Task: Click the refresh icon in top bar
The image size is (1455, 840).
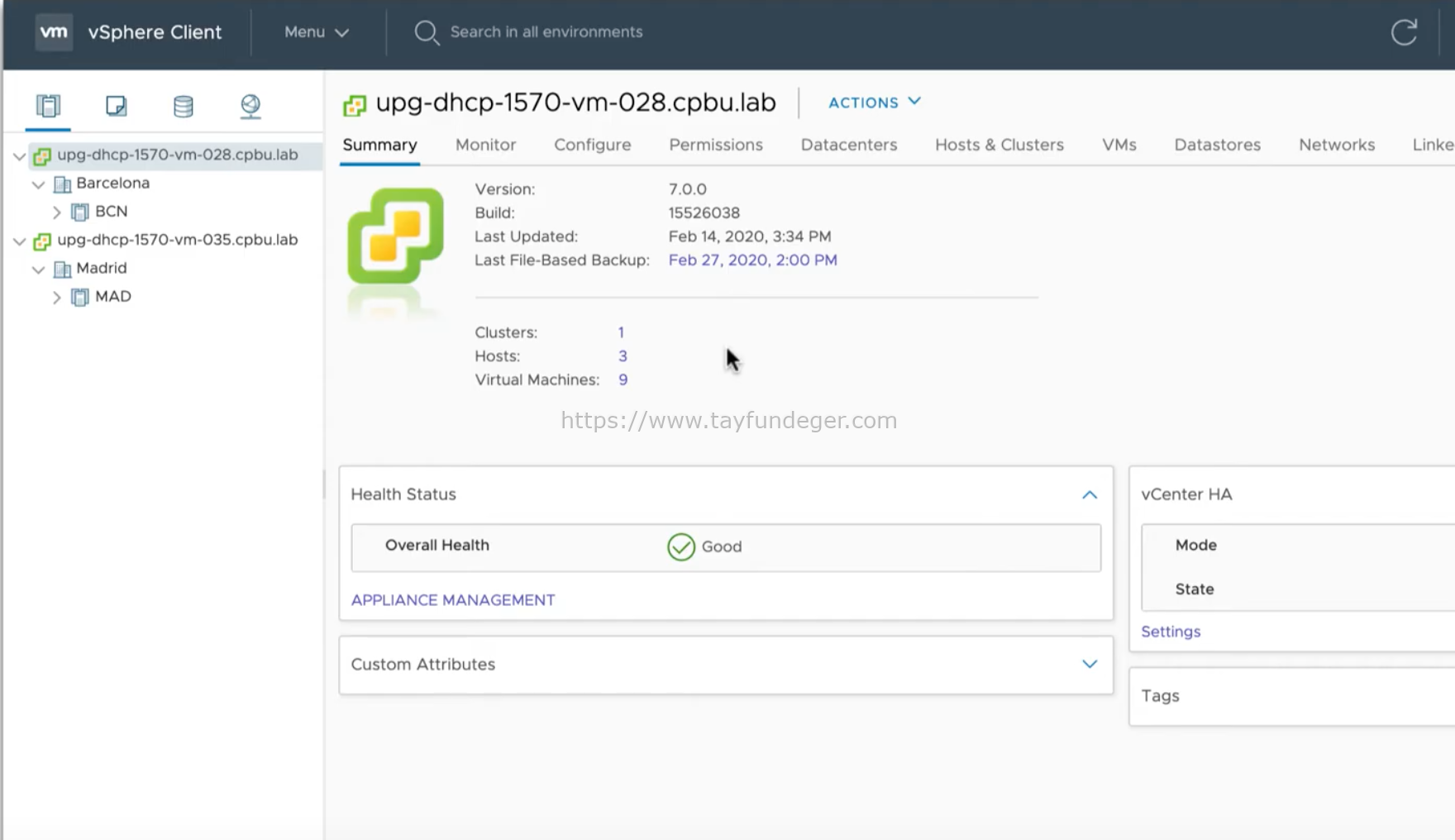Action: click(x=1404, y=32)
